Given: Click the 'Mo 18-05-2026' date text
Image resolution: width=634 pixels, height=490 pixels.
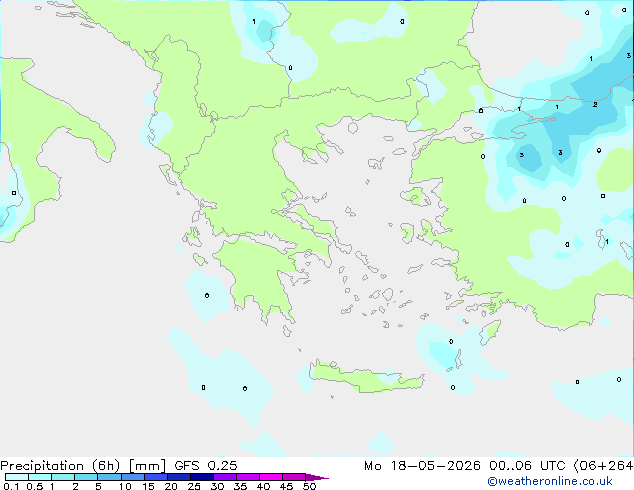Looking at the screenshot, I should (422, 466).
